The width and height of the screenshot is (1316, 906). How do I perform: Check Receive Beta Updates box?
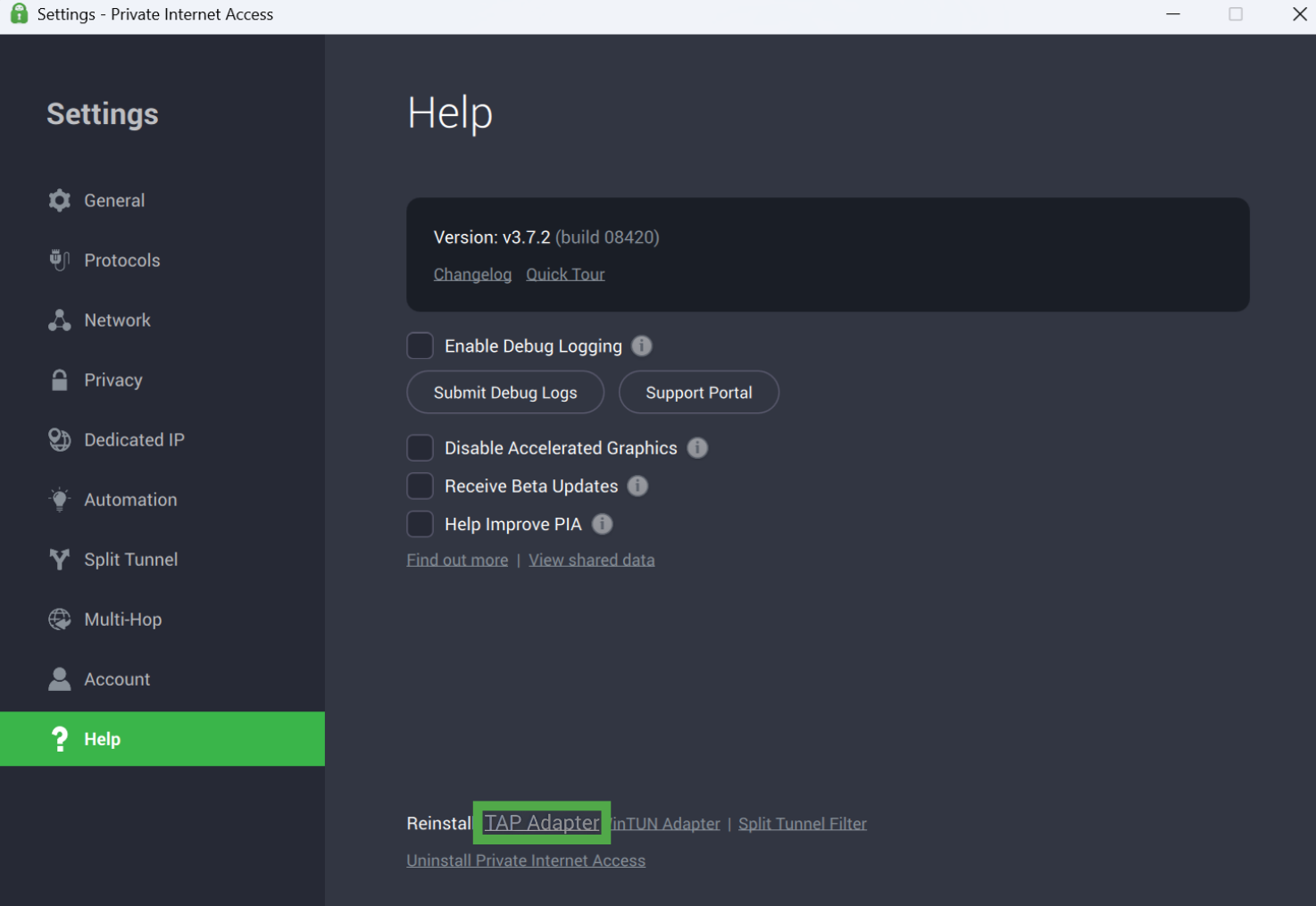pyautogui.click(x=420, y=486)
